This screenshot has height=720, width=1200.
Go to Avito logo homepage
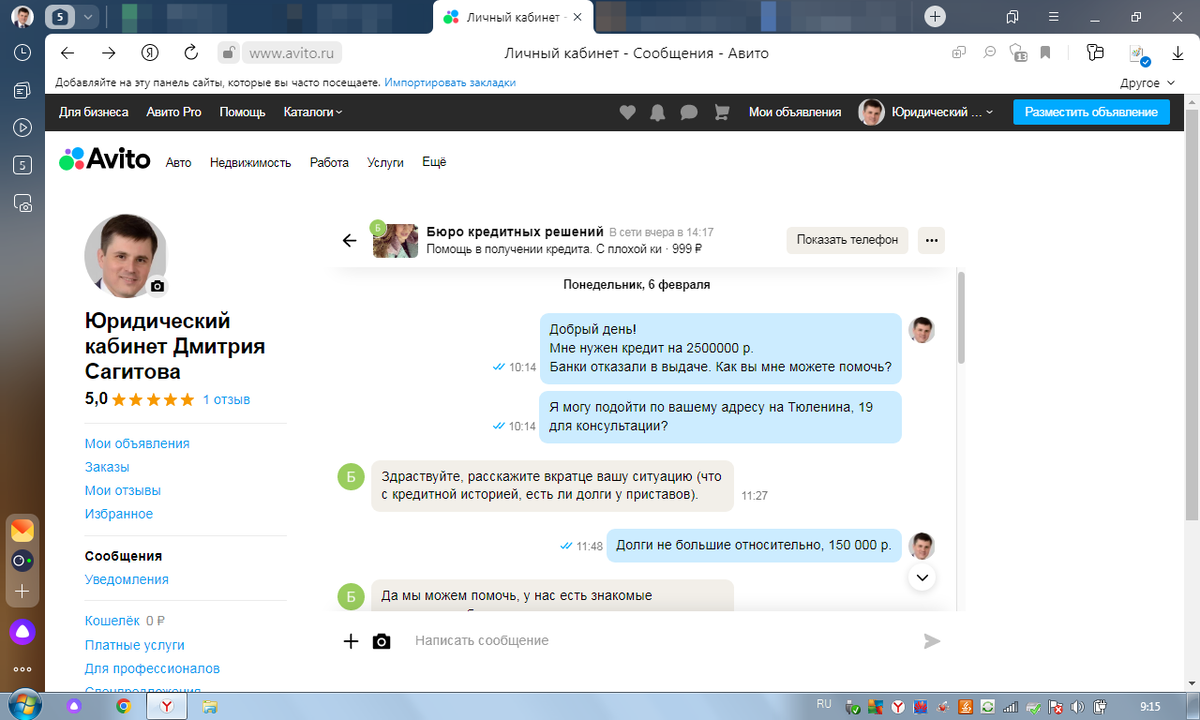coord(105,158)
